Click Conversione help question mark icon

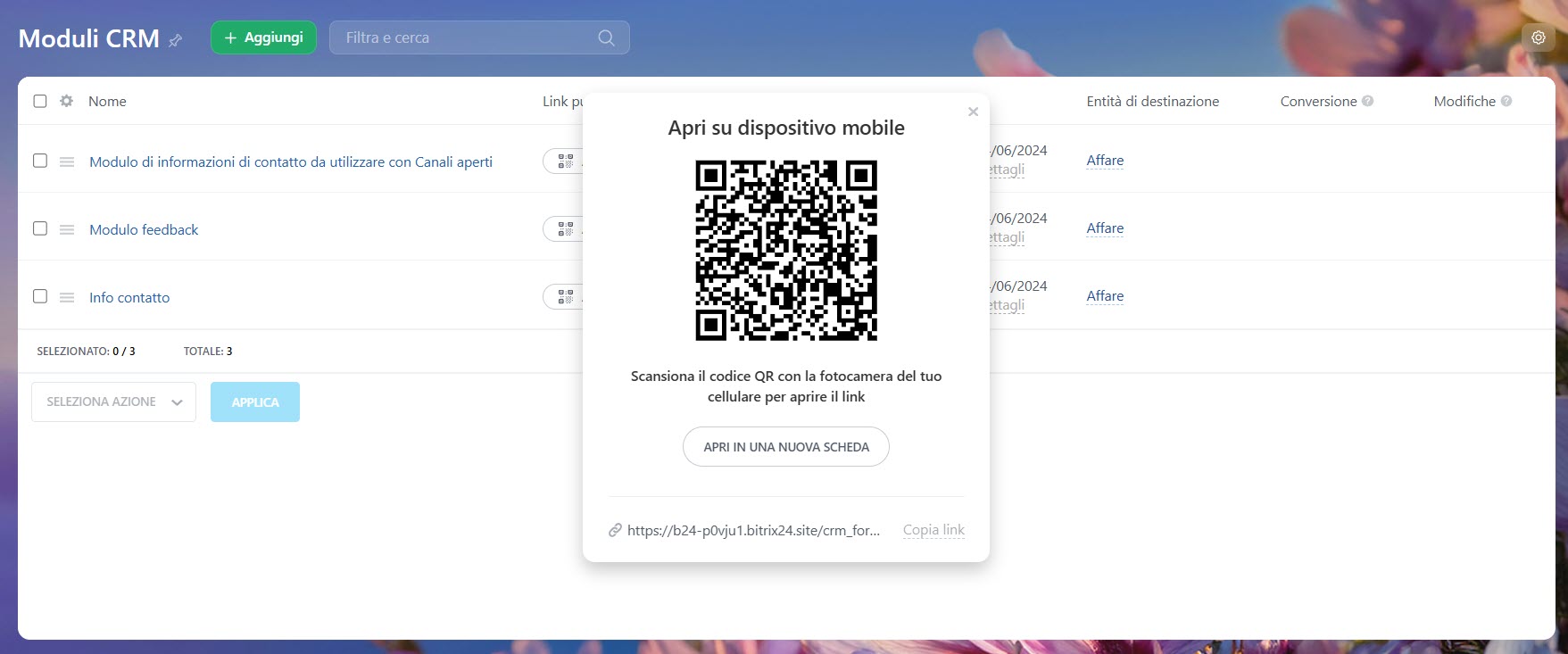(1367, 102)
